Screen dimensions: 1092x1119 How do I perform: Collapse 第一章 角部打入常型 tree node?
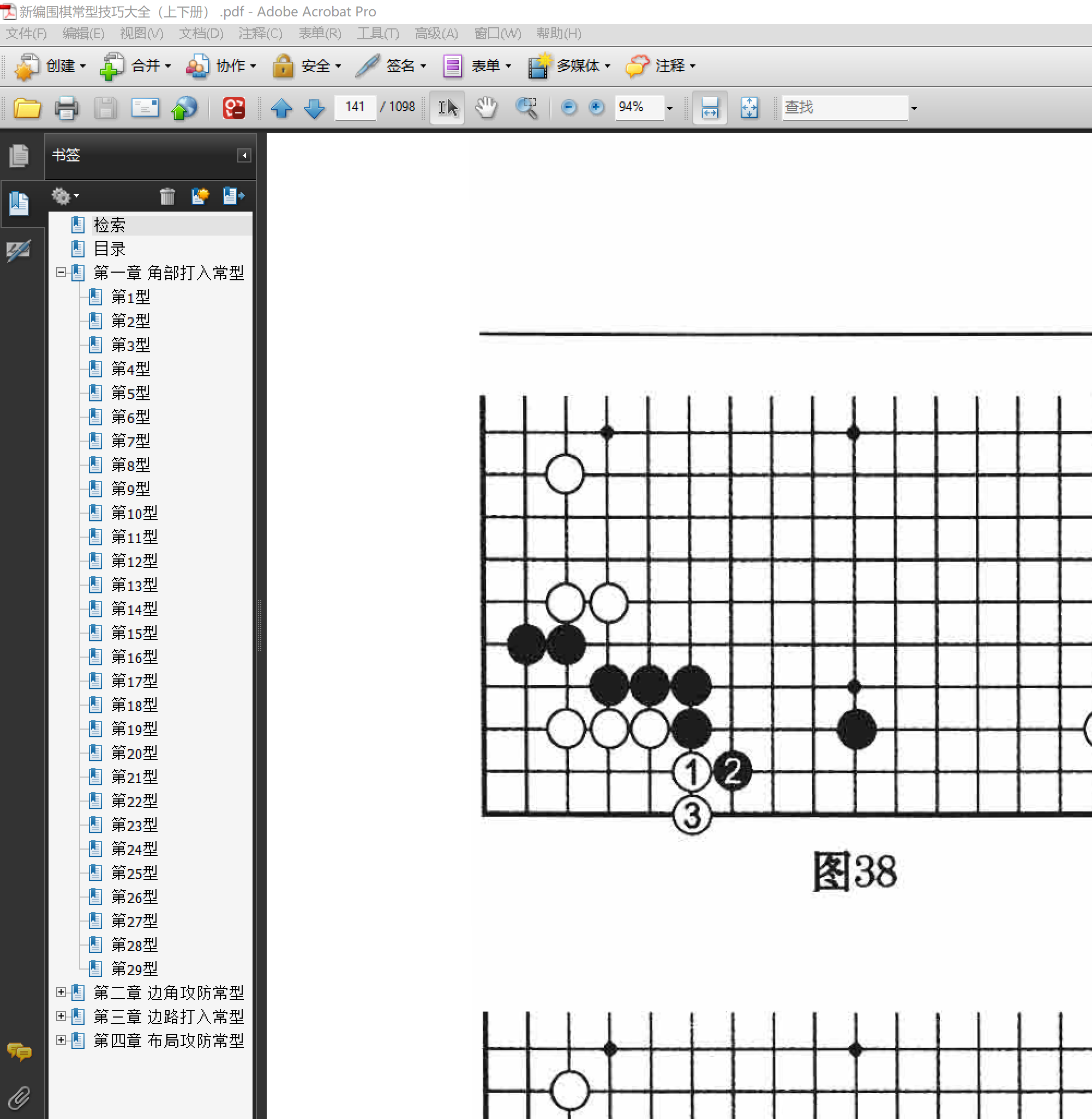coord(61,273)
